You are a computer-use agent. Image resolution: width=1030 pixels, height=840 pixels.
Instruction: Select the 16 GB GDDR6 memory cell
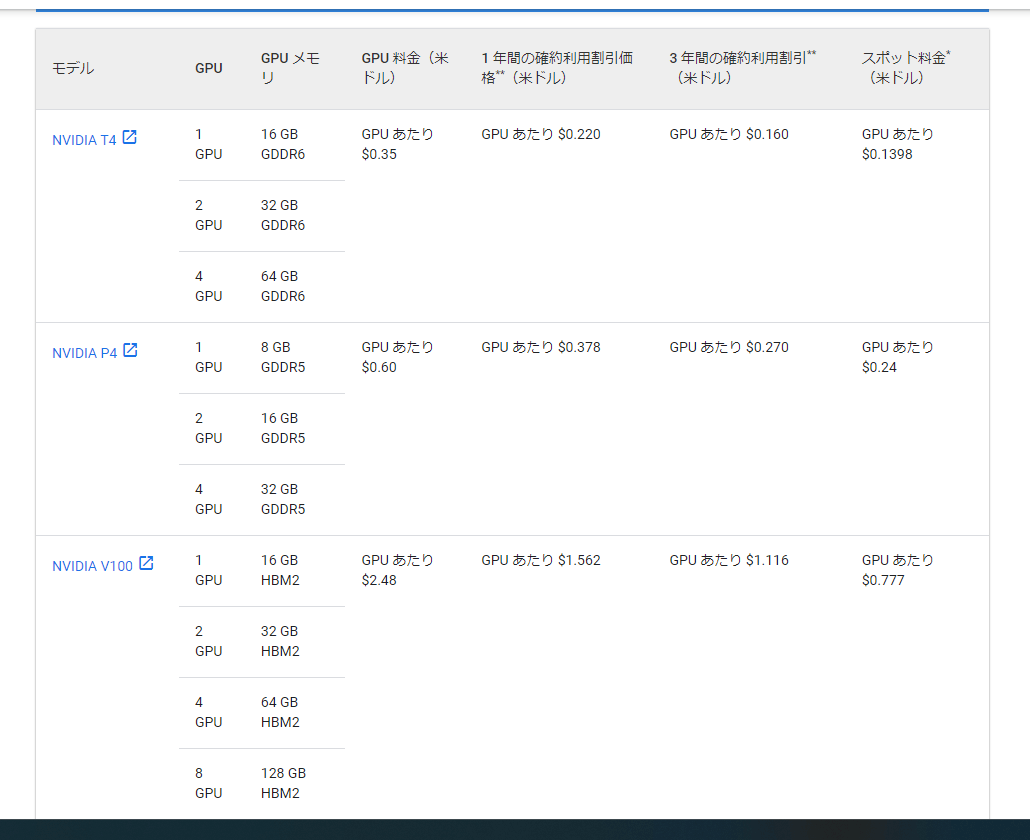(283, 144)
